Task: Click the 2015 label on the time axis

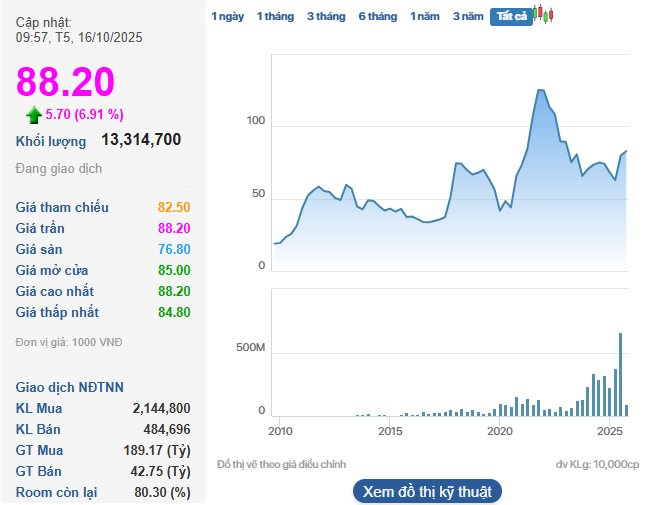Action: click(390, 431)
